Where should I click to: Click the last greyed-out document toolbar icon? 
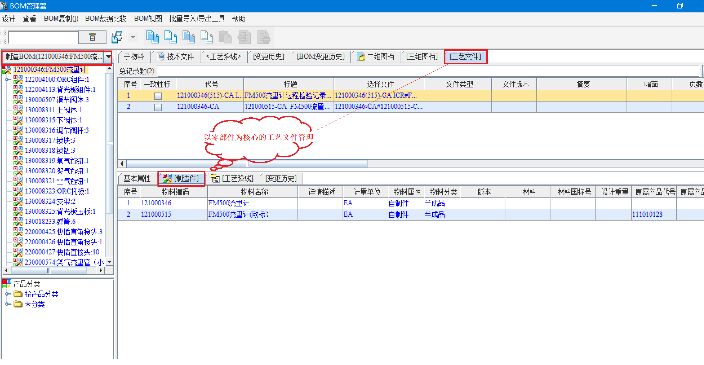(263, 37)
